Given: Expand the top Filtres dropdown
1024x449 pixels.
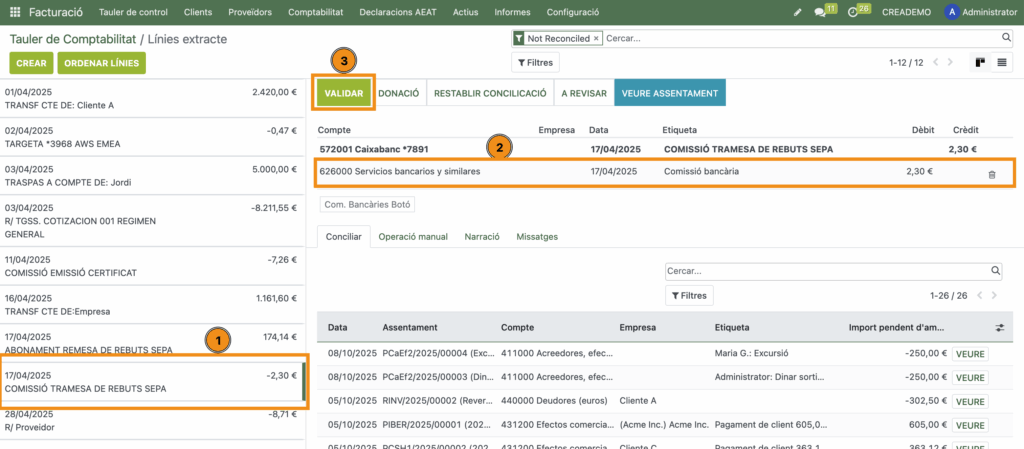Looking at the screenshot, I should click(x=535, y=62).
